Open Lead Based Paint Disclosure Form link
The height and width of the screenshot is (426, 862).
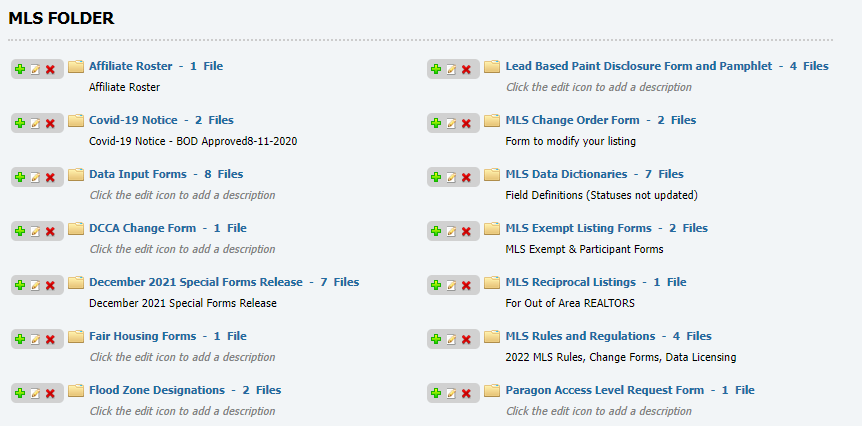click(667, 67)
